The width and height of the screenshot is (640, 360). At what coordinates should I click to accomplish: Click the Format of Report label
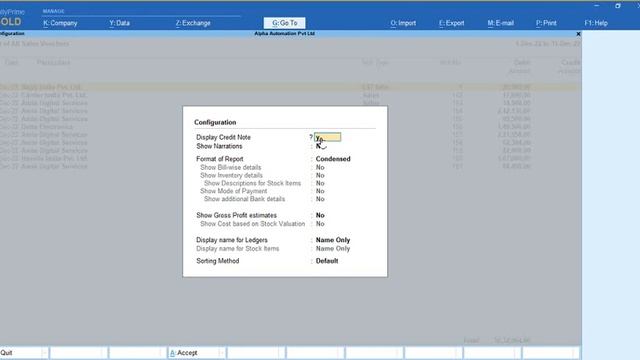click(220, 159)
